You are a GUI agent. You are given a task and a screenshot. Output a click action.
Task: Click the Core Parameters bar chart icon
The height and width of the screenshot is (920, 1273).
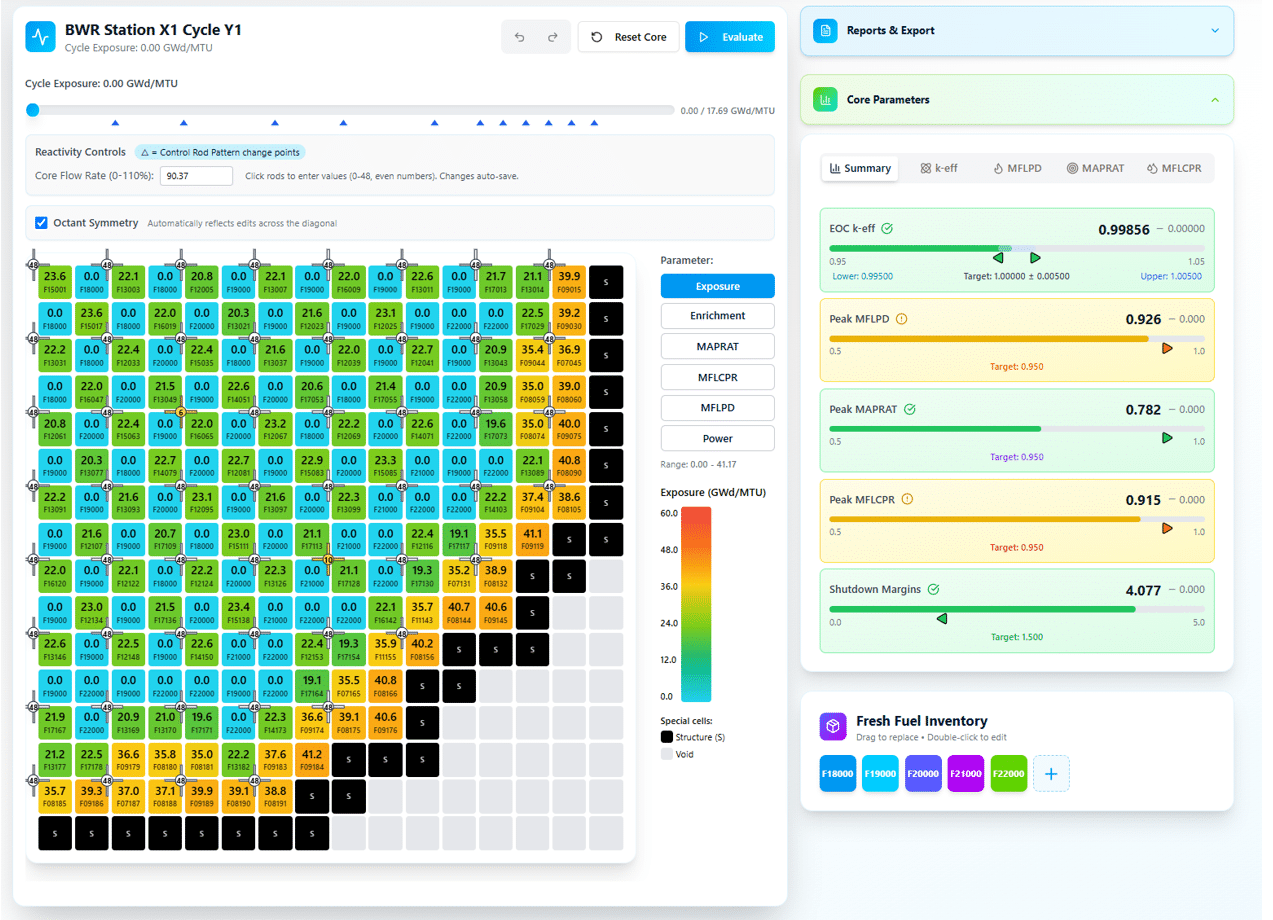(825, 100)
